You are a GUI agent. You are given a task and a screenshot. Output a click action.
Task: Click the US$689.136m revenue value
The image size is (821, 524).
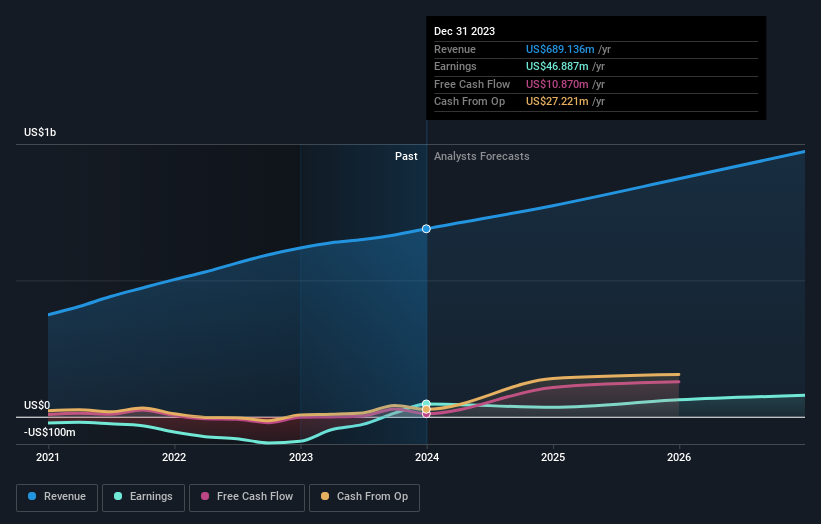[x=560, y=49]
